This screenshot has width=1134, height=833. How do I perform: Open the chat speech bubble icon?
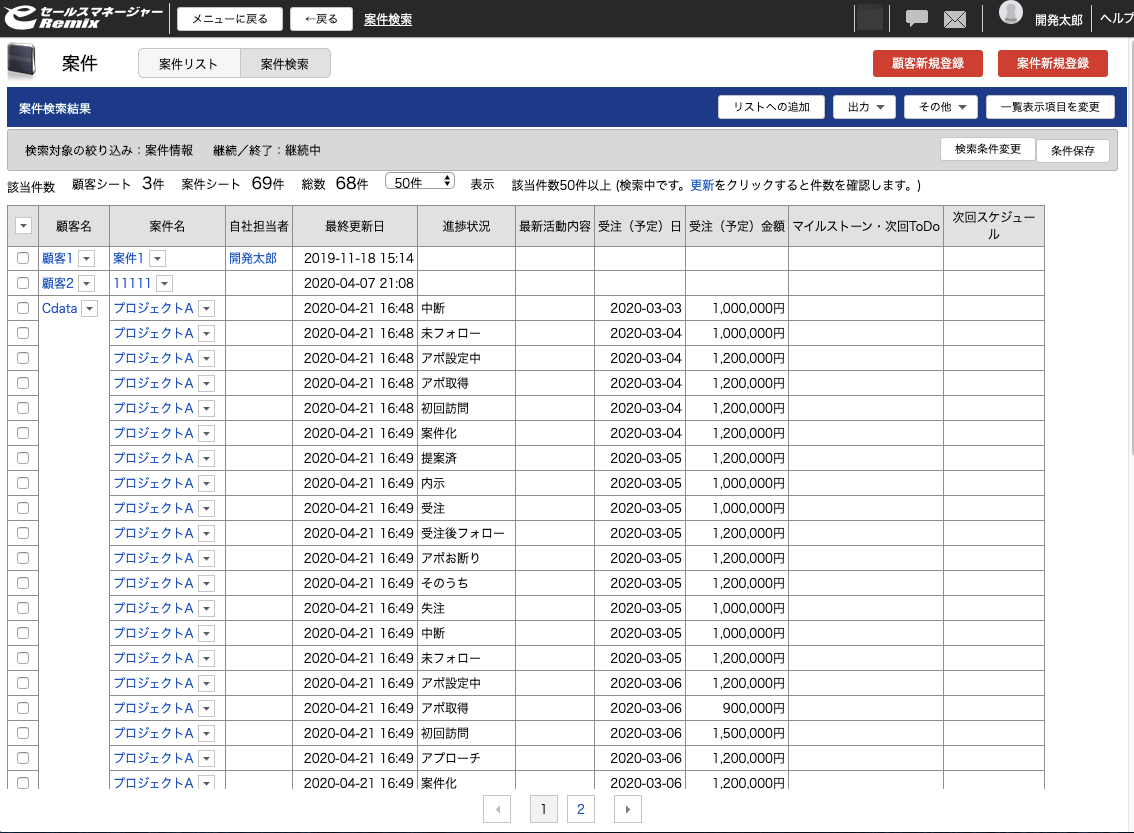pyautogui.click(x=916, y=19)
